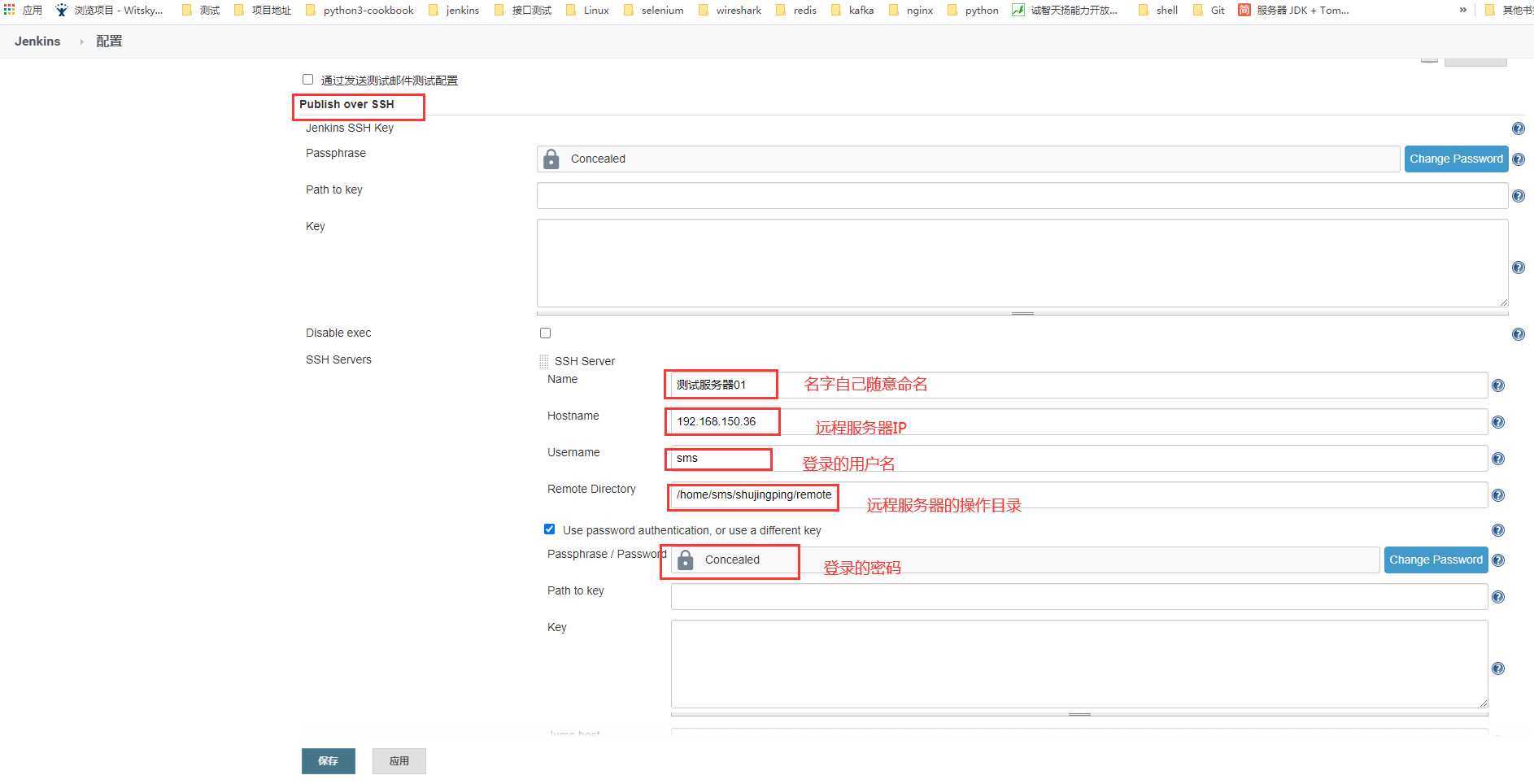Open help for Username field
This screenshot has height=784, width=1534.
tap(1497, 459)
